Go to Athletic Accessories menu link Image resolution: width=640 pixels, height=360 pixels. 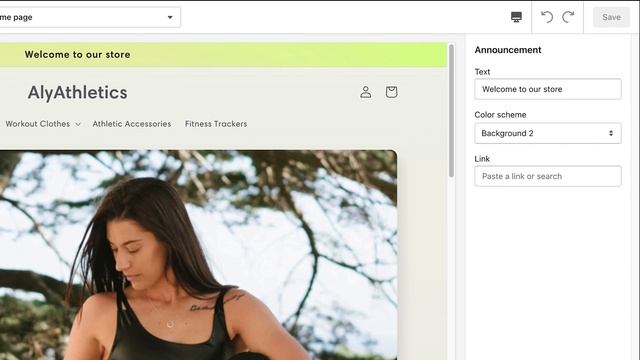tap(131, 124)
